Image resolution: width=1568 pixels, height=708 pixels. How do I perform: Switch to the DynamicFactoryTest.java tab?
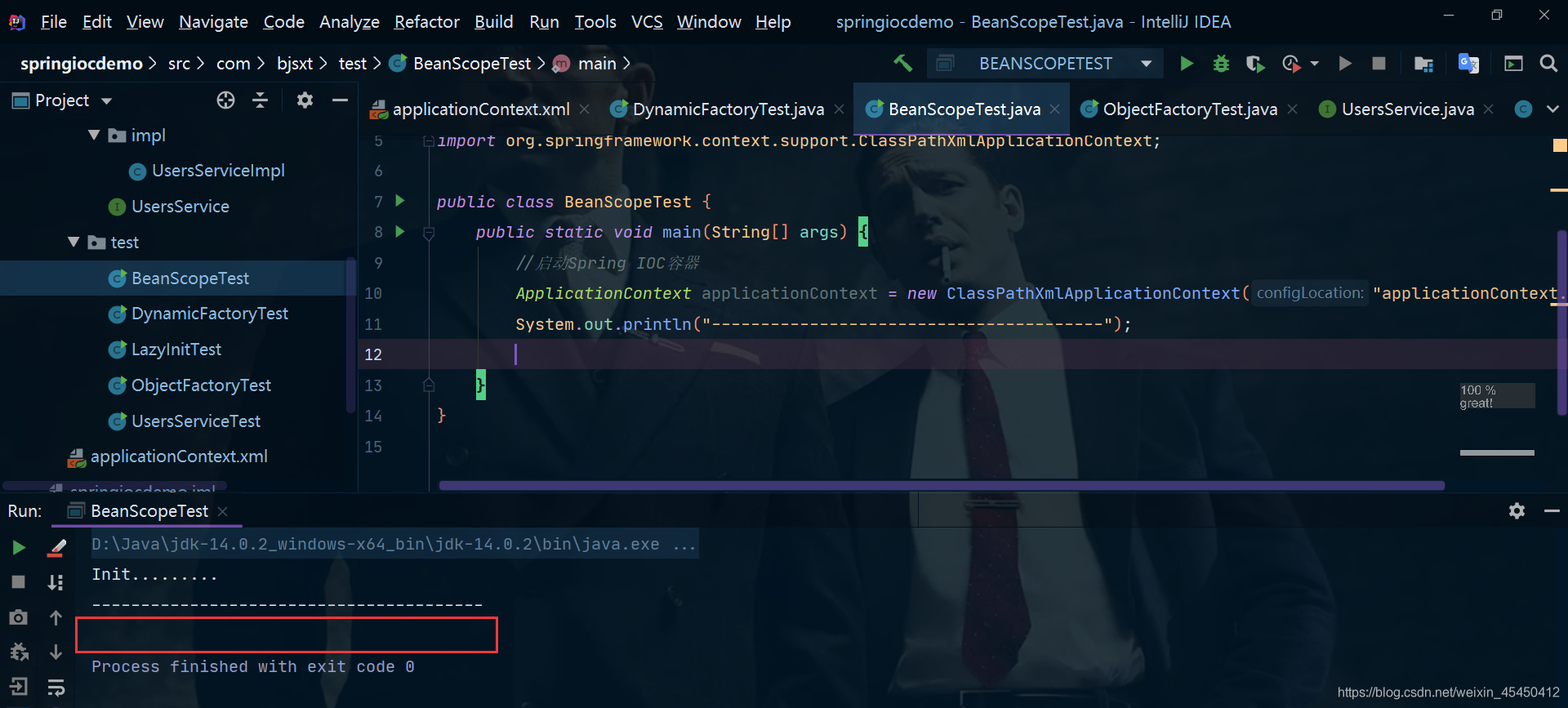click(x=728, y=109)
